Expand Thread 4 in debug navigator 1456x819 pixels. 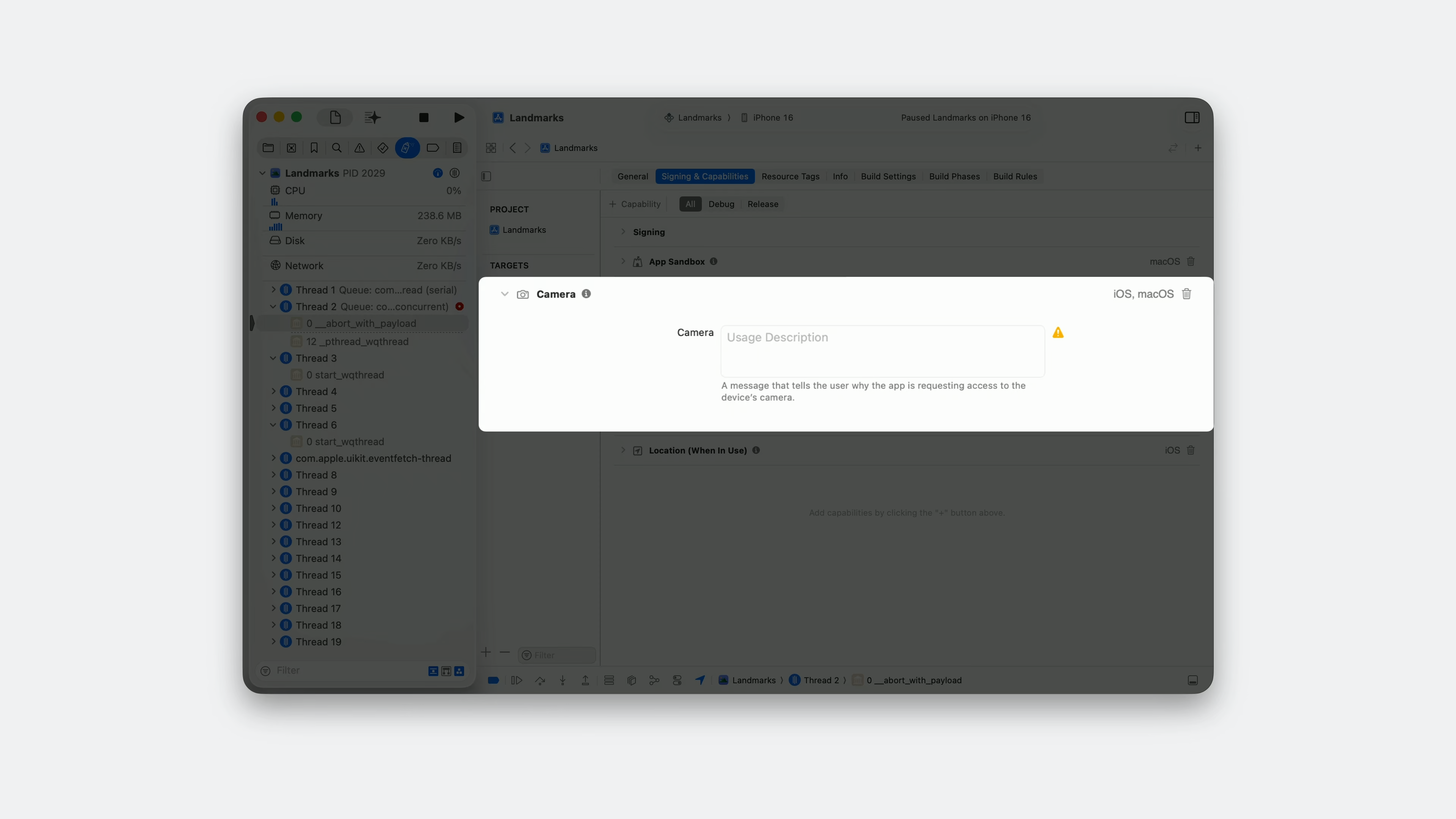273,391
